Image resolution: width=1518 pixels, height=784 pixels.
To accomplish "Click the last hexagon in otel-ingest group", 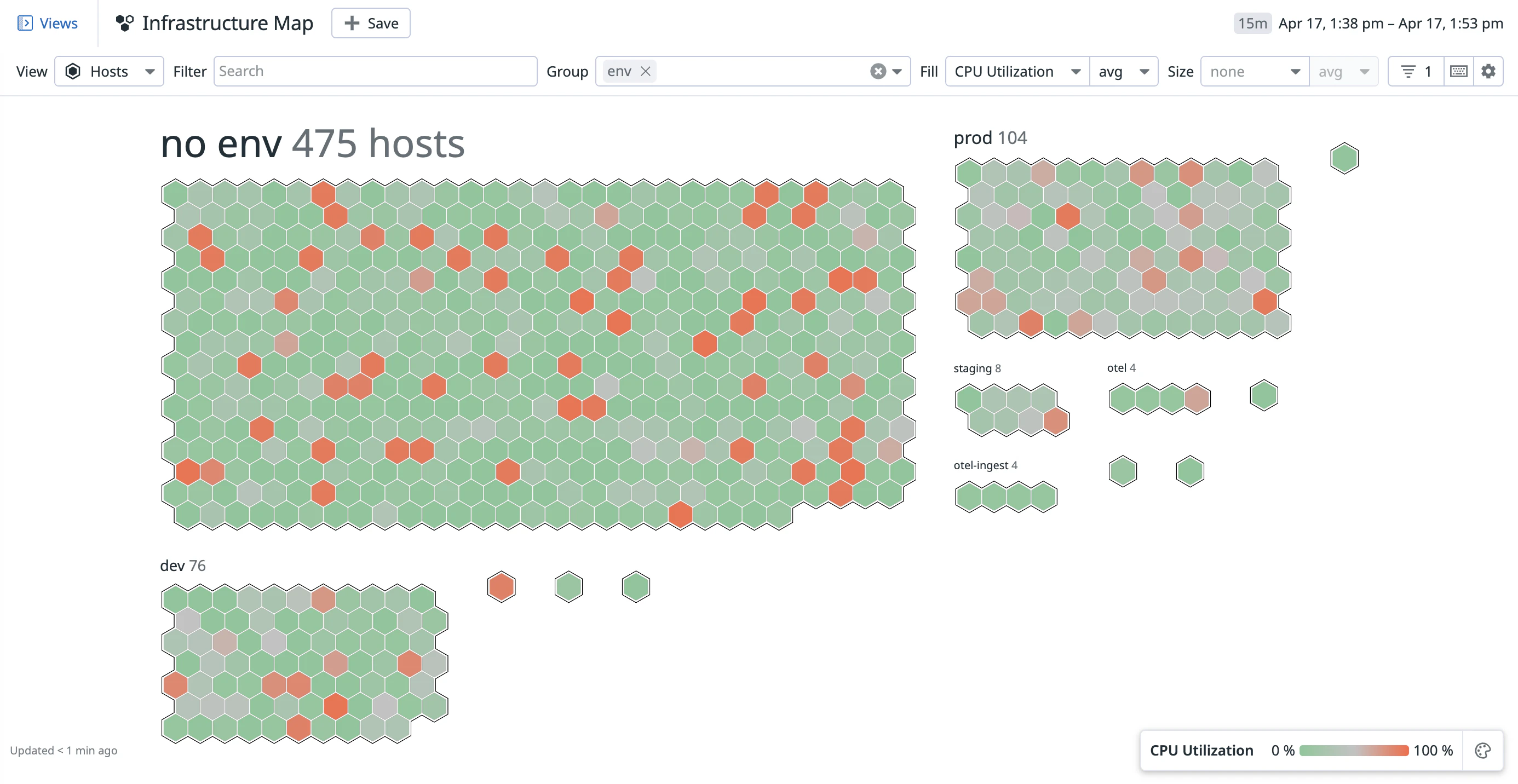I will (x=1043, y=497).
